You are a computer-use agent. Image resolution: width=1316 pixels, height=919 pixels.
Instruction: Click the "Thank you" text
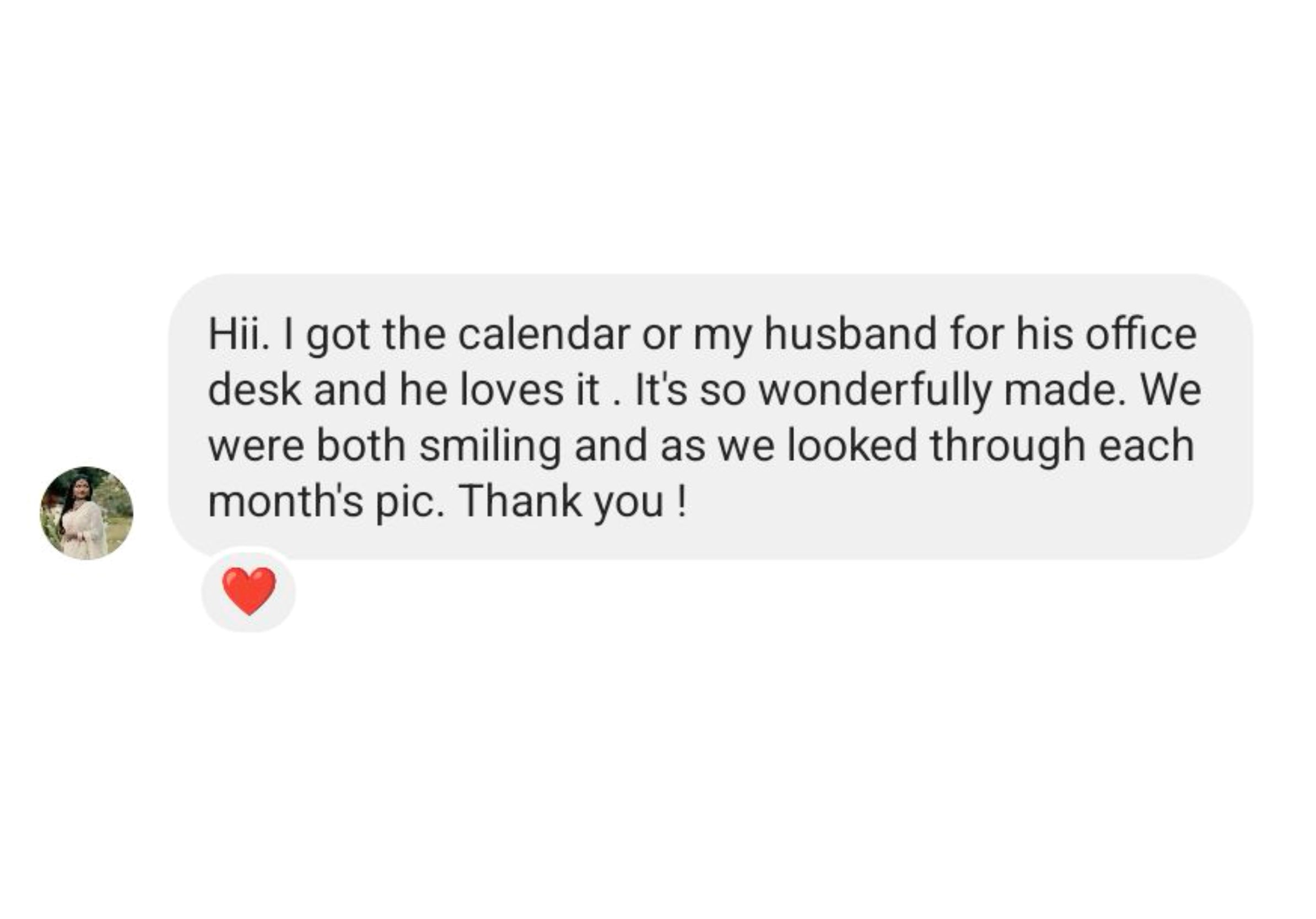click(561, 502)
